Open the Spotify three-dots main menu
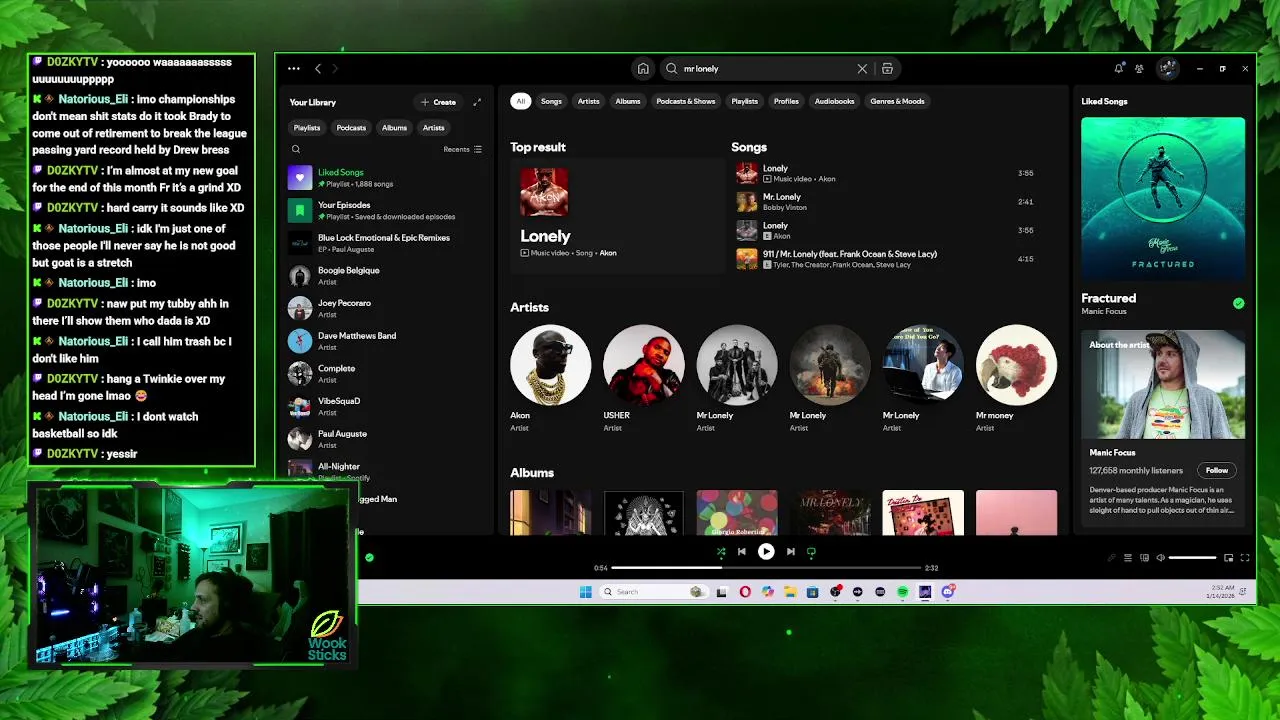This screenshot has height=720, width=1280. click(x=293, y=69)
